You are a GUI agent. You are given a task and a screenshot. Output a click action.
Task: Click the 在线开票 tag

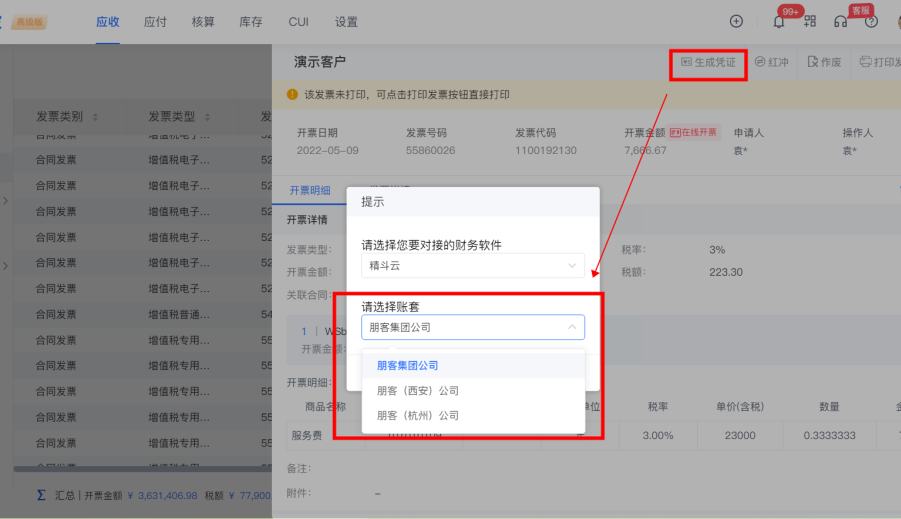694,132
